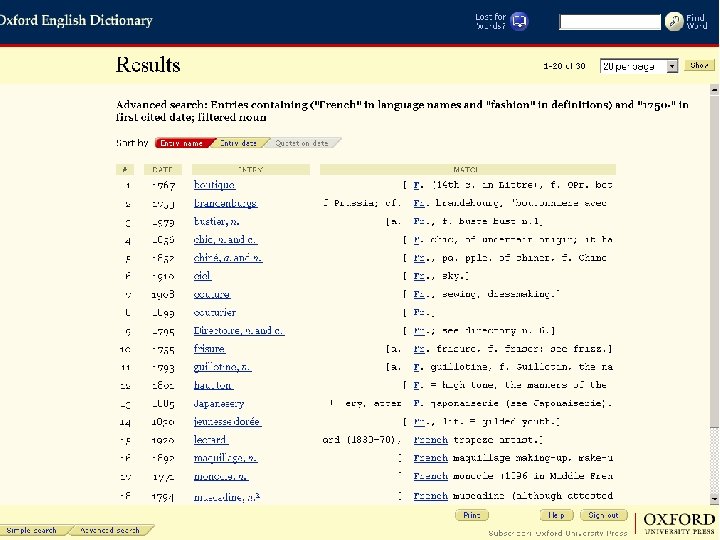This screenshot has width=720, height=540.
Task: Click the Print button
Action: [x=472, y=515]
